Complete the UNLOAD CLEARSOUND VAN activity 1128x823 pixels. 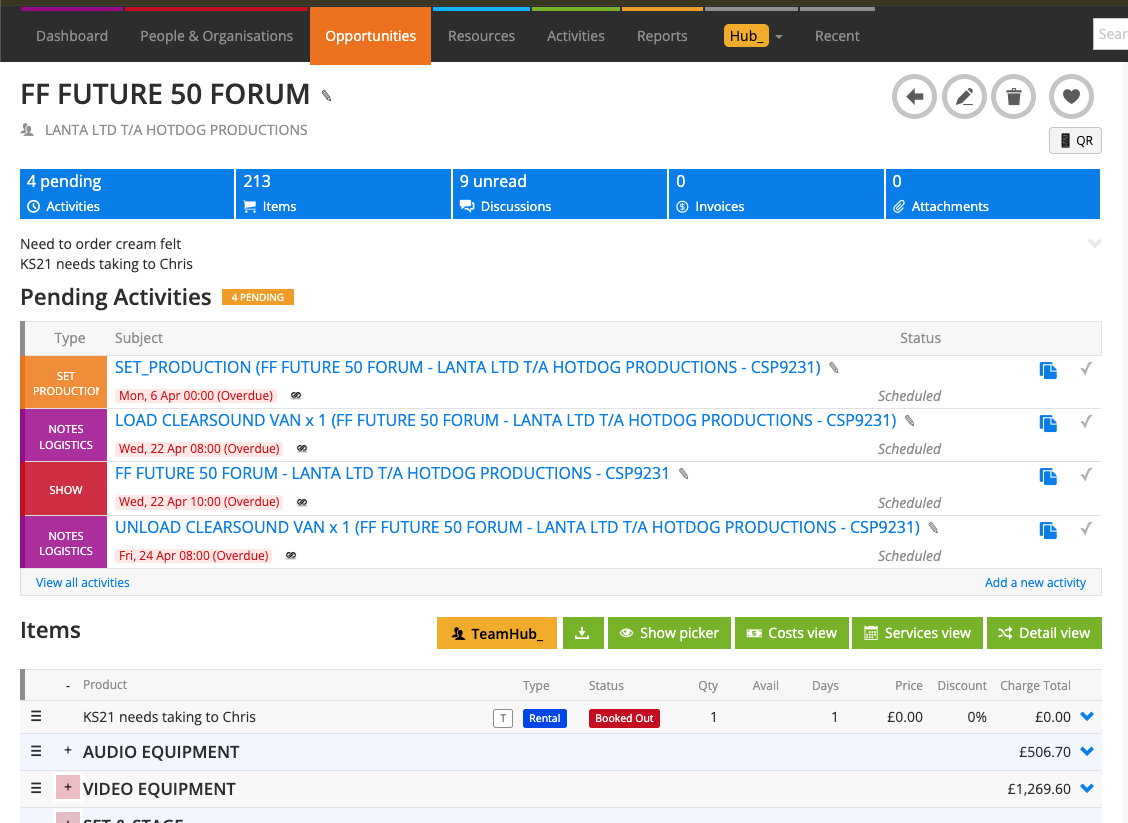pos(1087,528)
